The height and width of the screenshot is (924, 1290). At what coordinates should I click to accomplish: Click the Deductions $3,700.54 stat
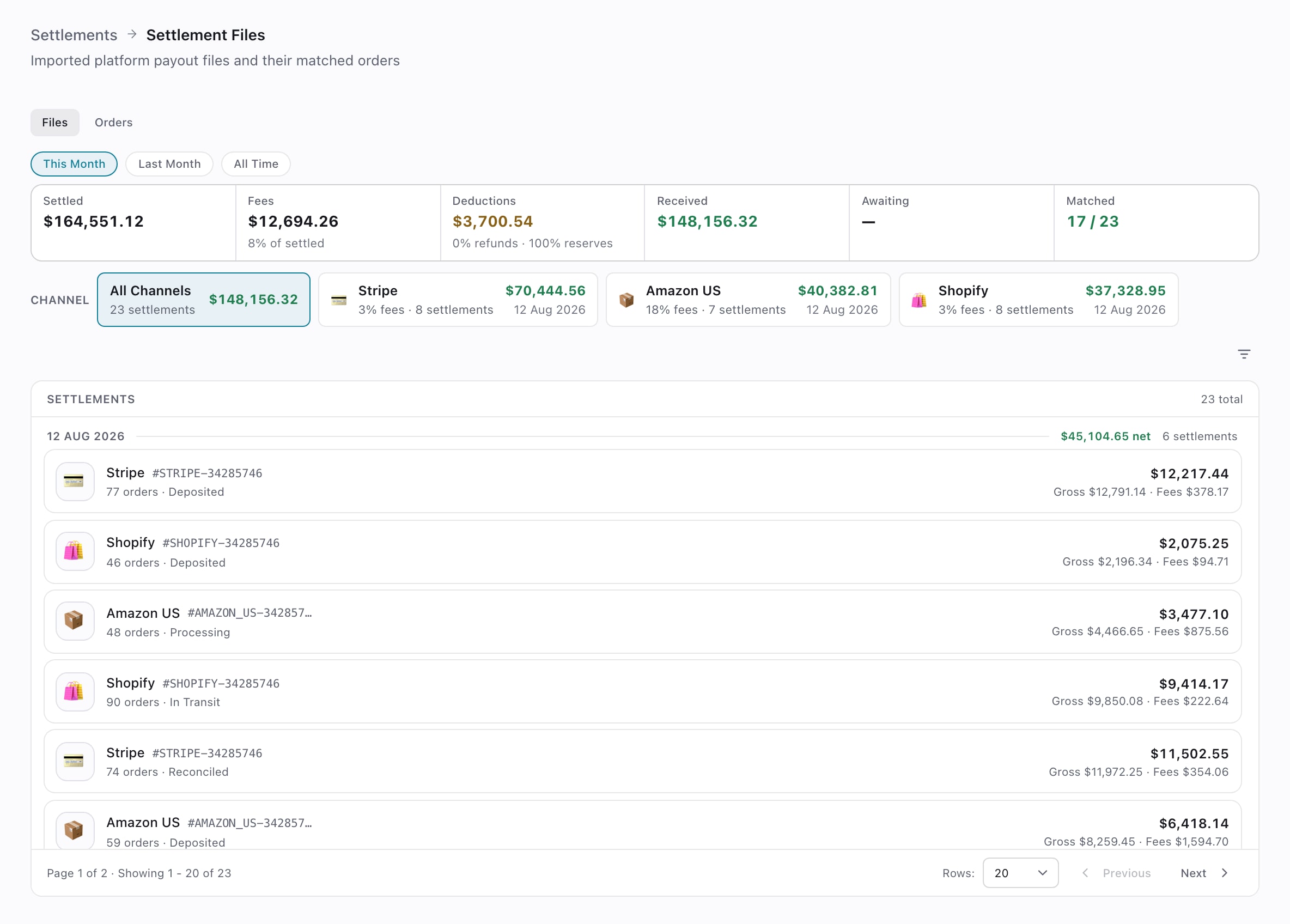543,222
